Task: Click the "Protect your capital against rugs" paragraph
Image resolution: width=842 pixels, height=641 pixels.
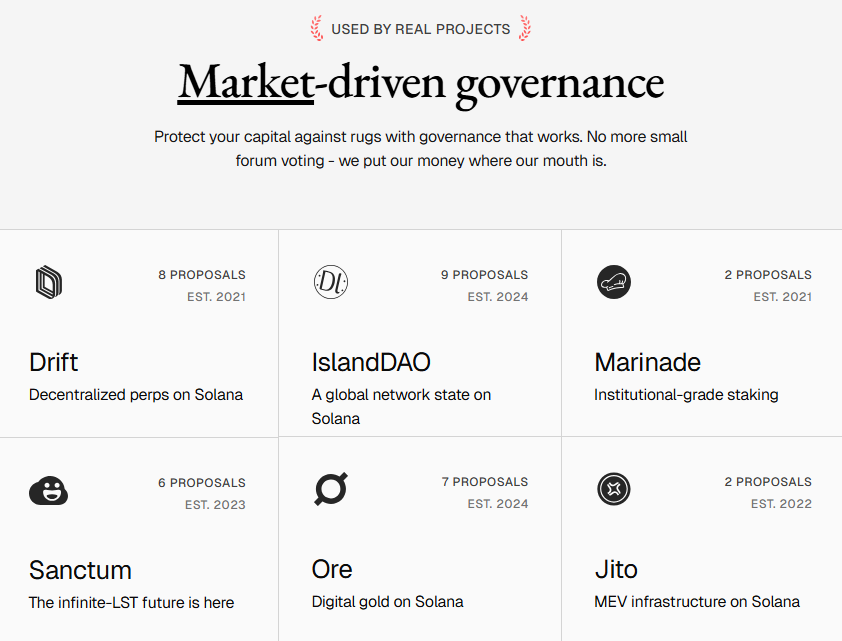Action: click(421, 149)
